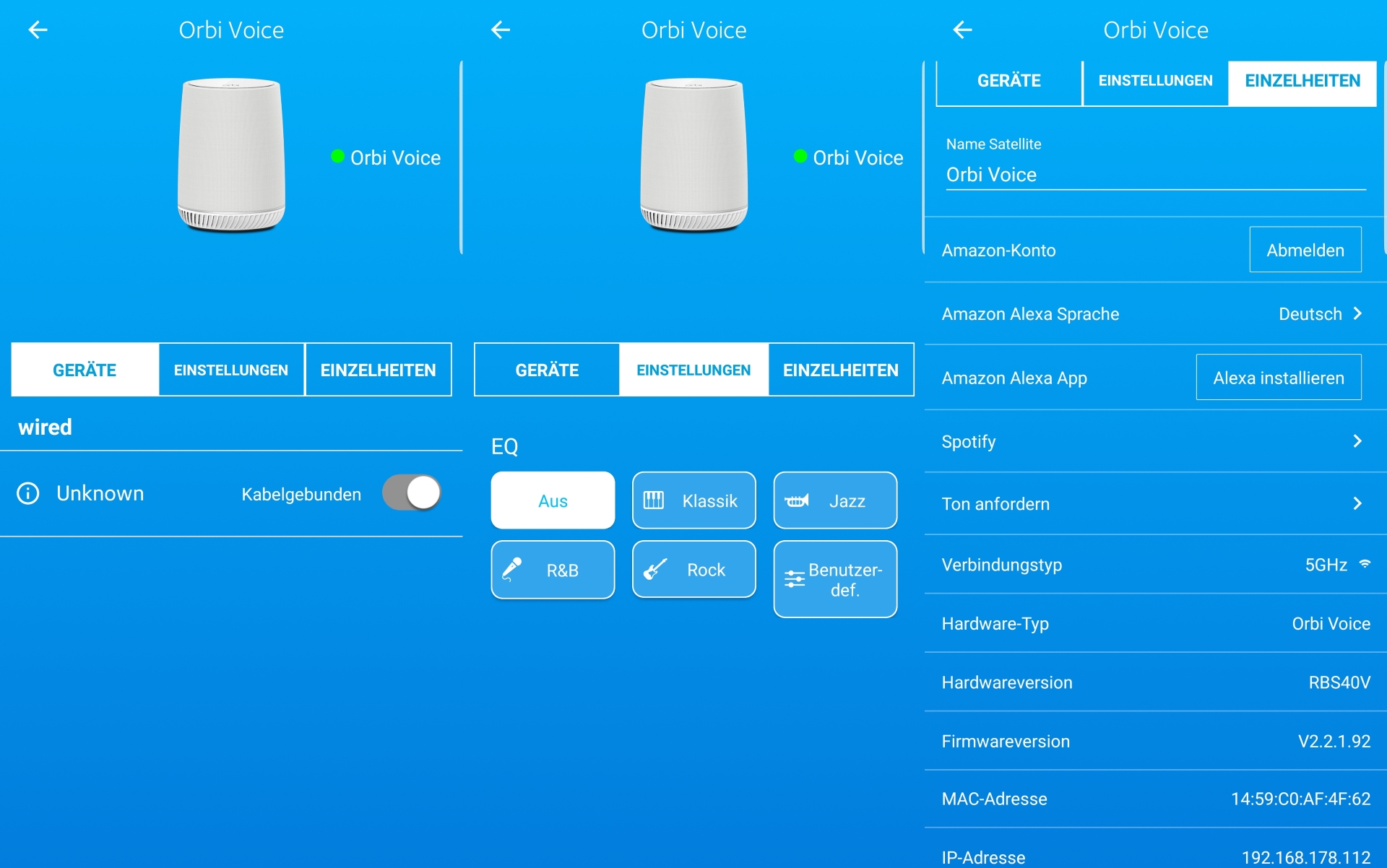Screen dimensions: 1387x868
Task: Go back using left panel arrow
Action: coord(38,30)
